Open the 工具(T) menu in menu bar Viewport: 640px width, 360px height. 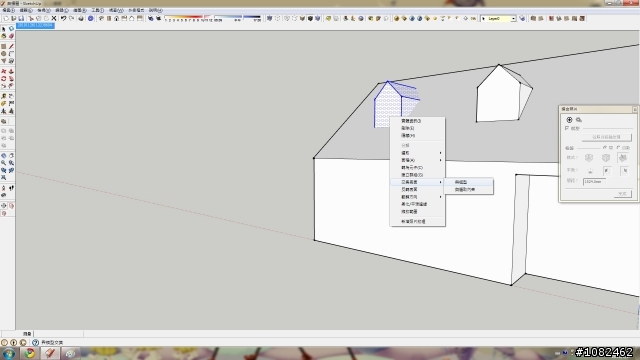(x=98, y=10)
